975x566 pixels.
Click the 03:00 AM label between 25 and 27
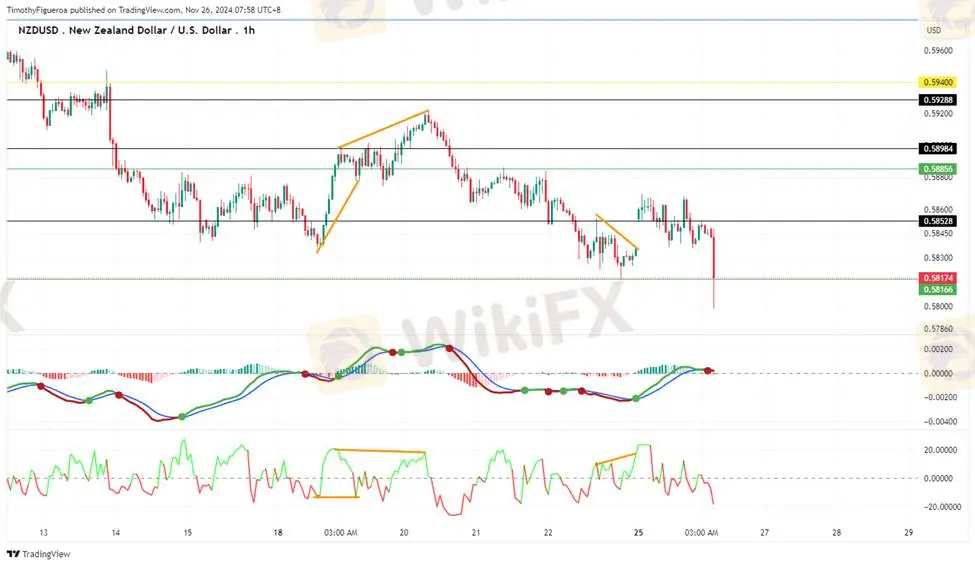(x=701, y=532)
